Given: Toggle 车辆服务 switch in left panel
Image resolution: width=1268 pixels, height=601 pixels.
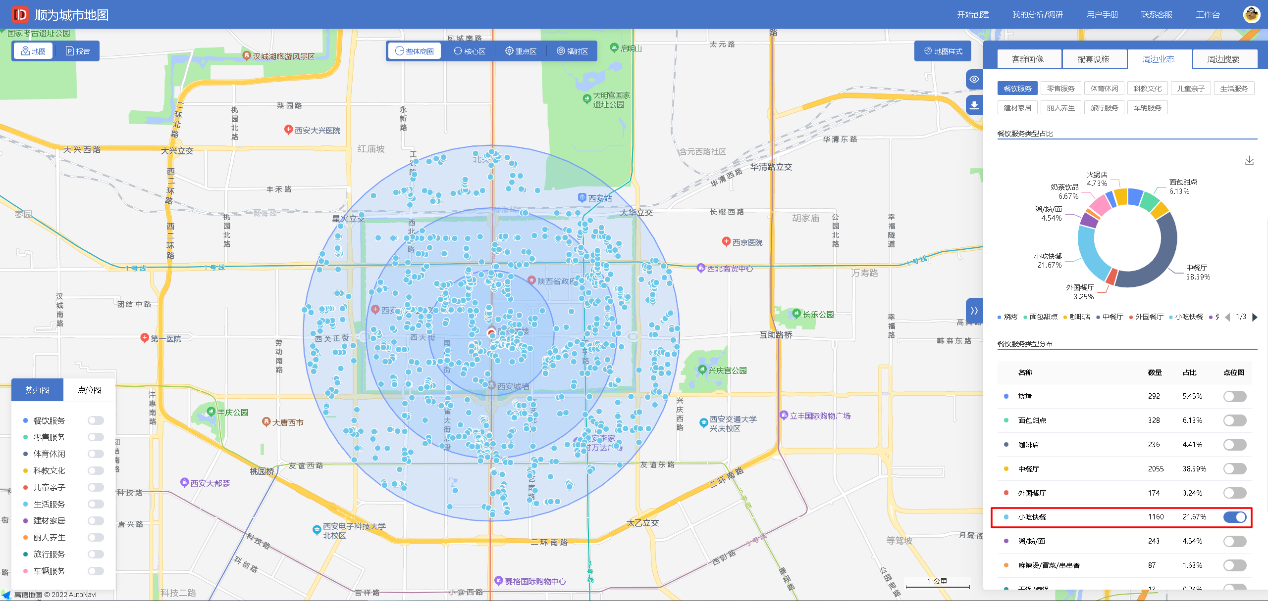Looking at the screenshot, I should (x=96, y=571).
